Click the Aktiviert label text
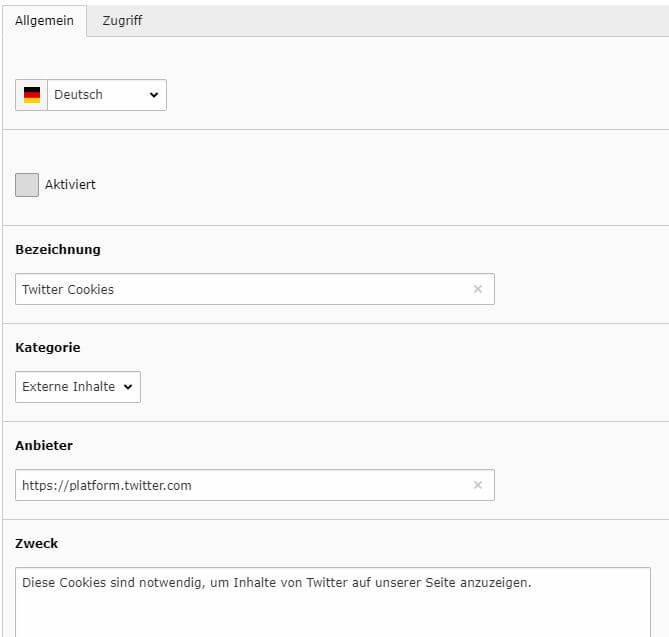This screenshot has height=637, width=669. pyautogui.click(x=70, y=185)
